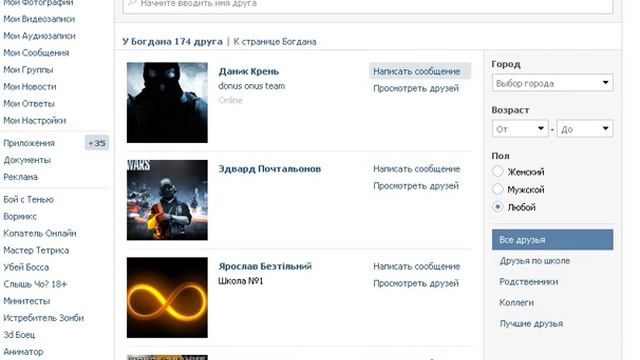This screenshot has height=360, width=640.
Task: Open Приложения in sidebar
Action: tap(29, 143)
